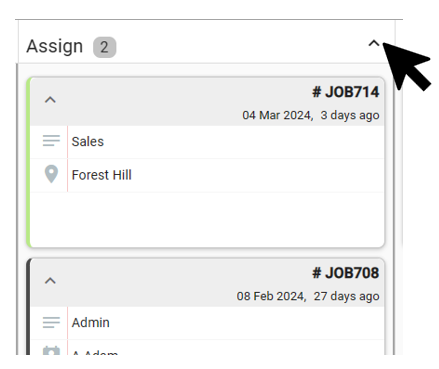The height and width of the screenshot is (369, 439).
Task: Open the # JOB714 job title
Action: click(x=345, y=92)
